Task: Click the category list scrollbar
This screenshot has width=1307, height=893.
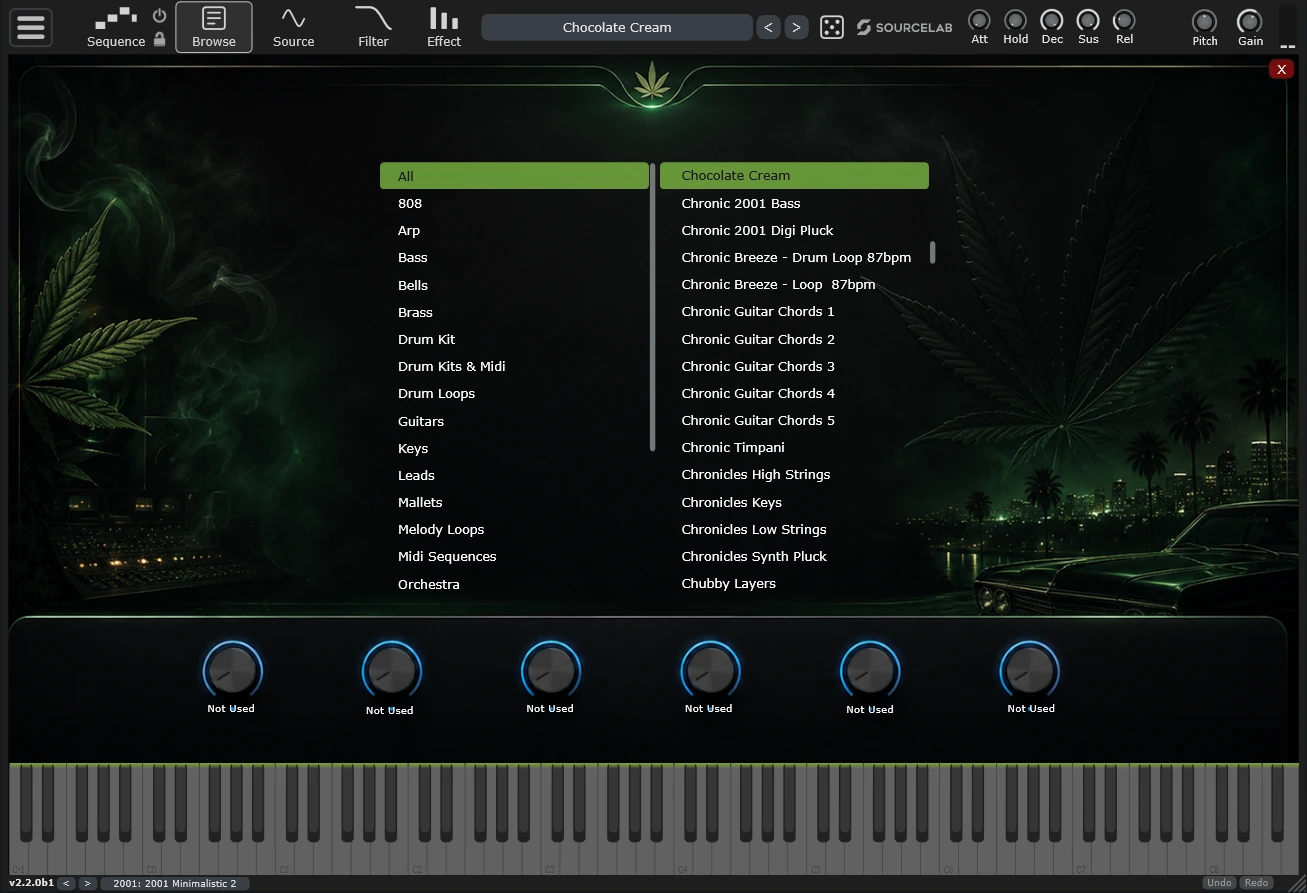Action: 653,306
